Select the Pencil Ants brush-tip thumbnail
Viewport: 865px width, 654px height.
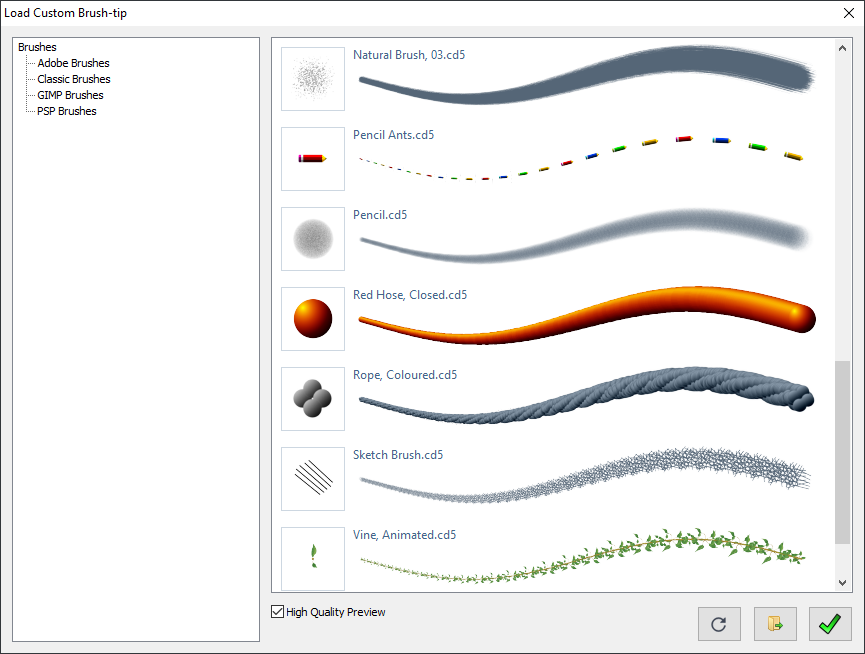313,158
